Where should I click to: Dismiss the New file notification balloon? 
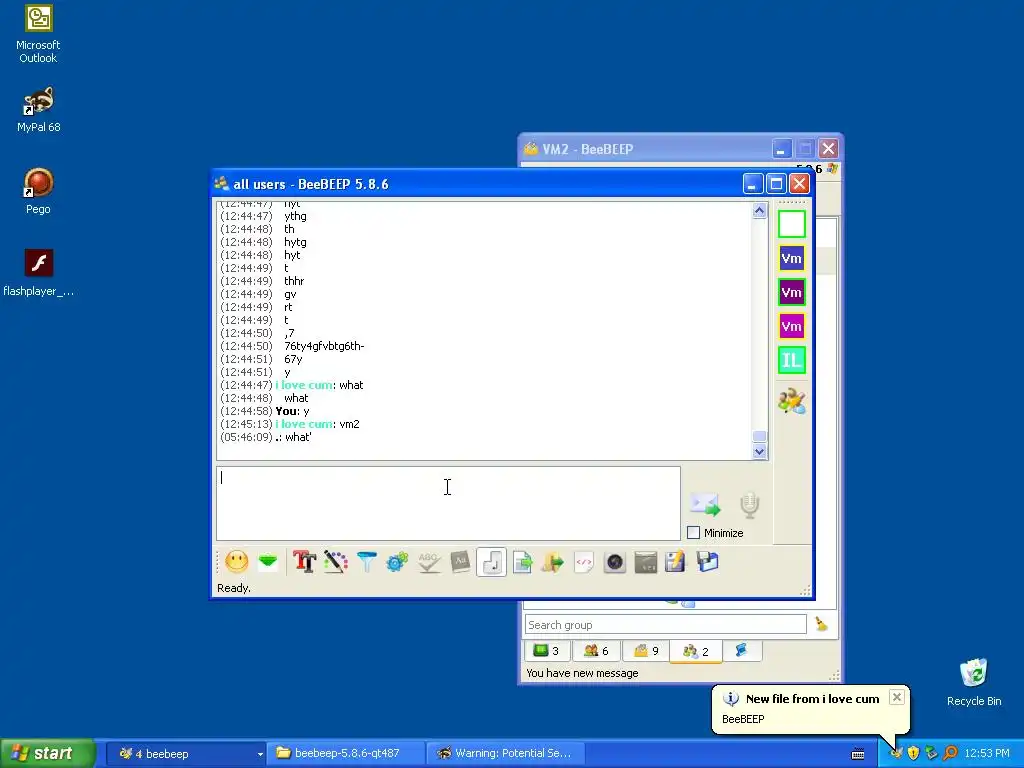(897, 697)
